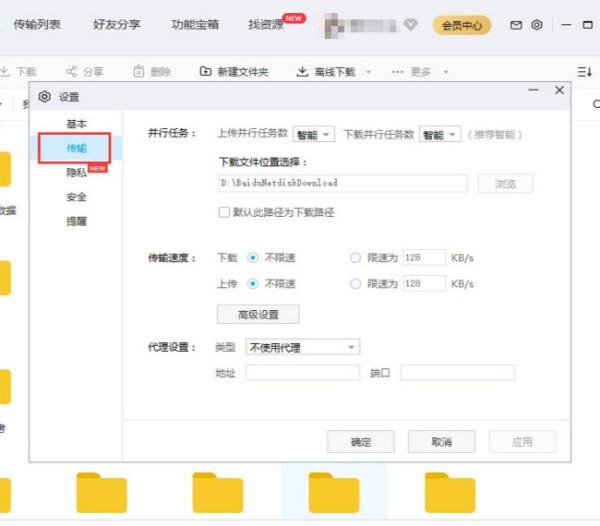Select the highlighted third yellow folder
This screenshot has height=526, width=600.
pyautogui.click(x=334, y=493)
